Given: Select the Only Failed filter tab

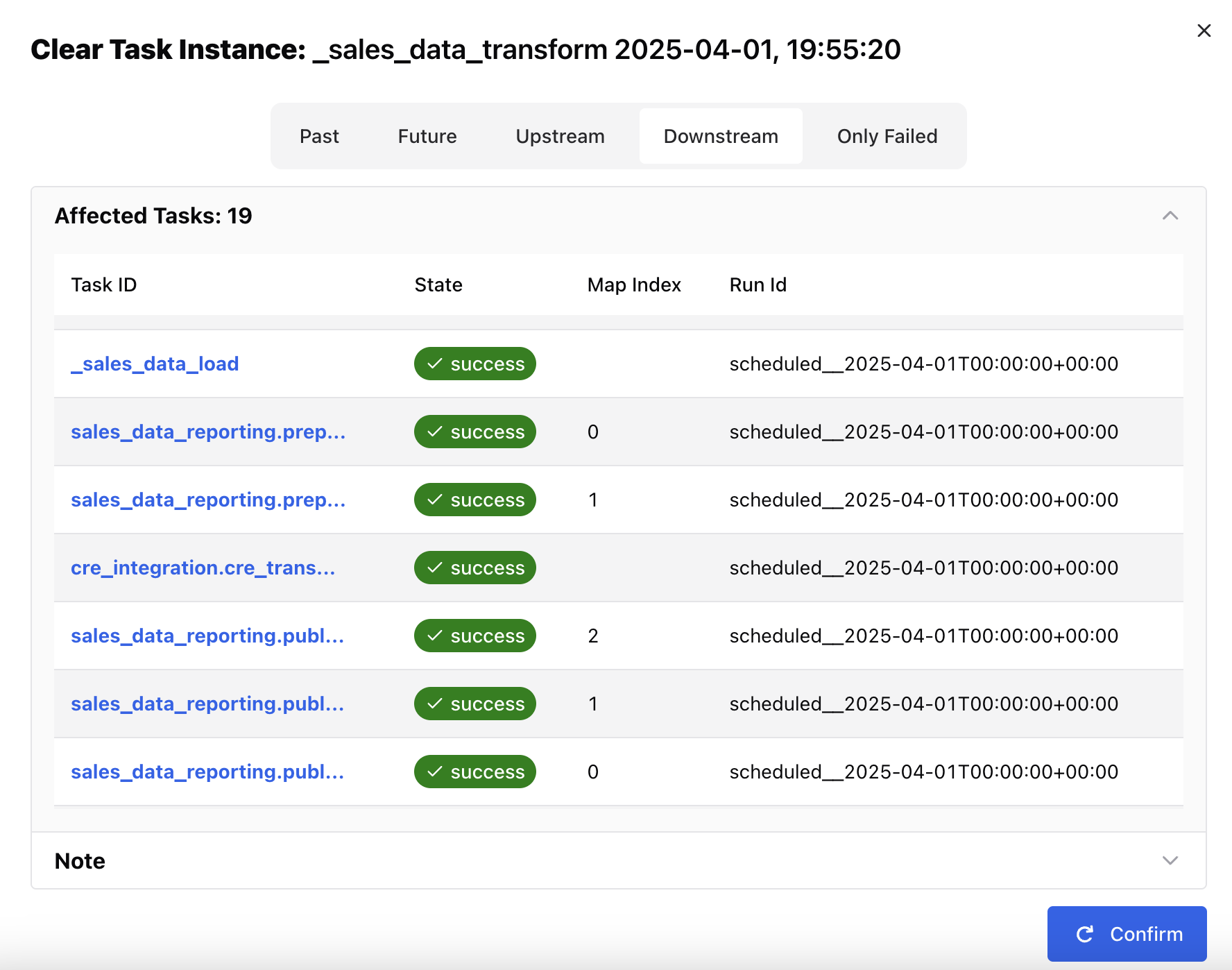Looking at the screenshot, I should [887, 136].
